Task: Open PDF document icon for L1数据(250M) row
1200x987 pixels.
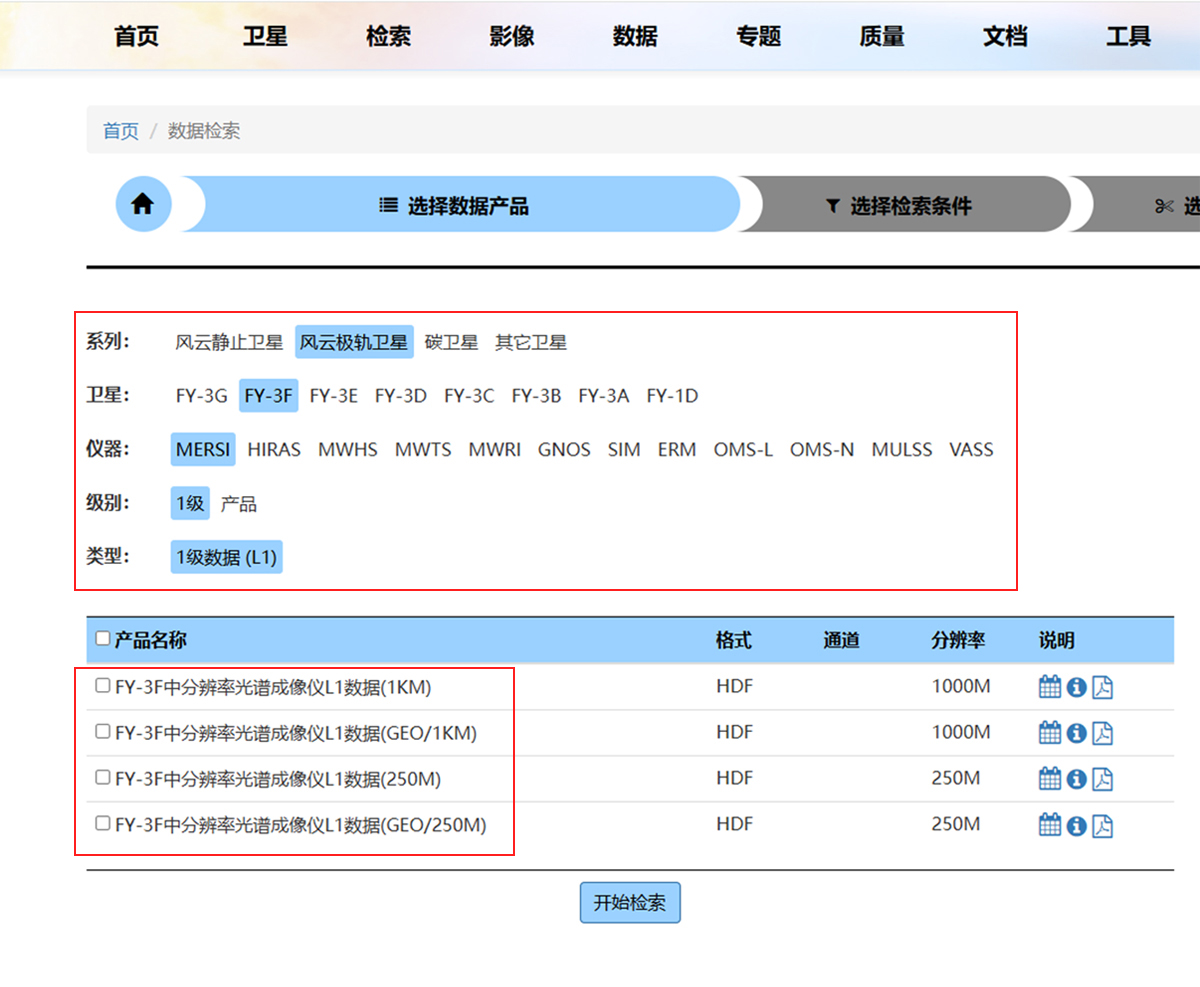Action: 1102,779
